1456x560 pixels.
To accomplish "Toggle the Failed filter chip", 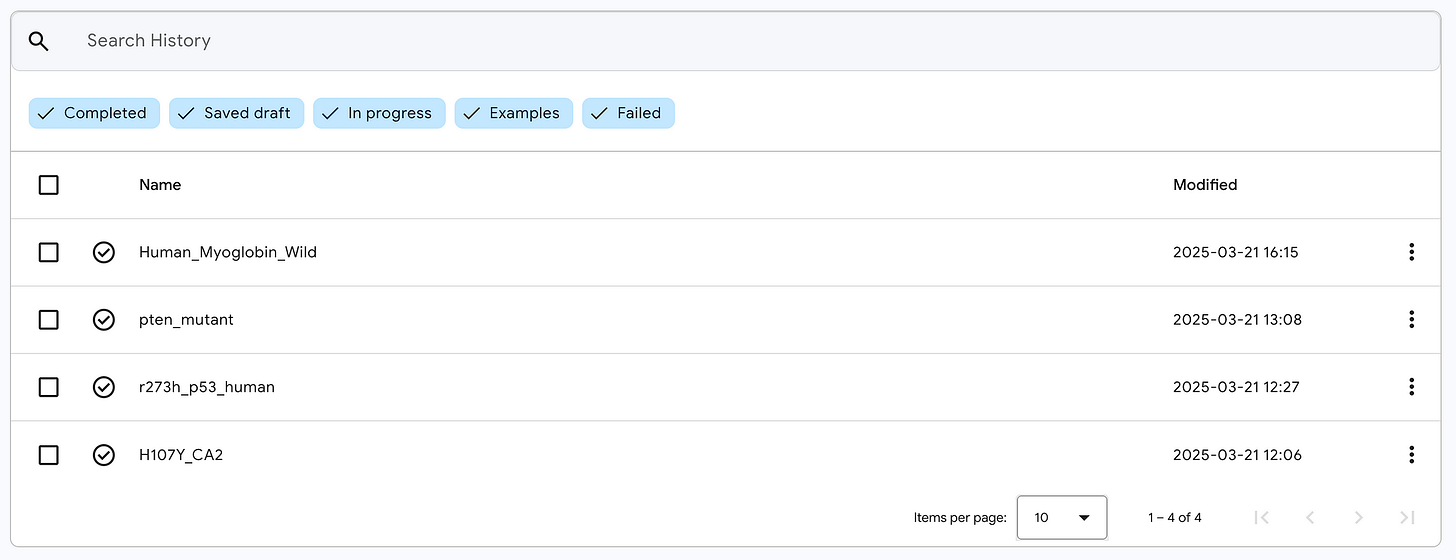I will pos(628,113).
